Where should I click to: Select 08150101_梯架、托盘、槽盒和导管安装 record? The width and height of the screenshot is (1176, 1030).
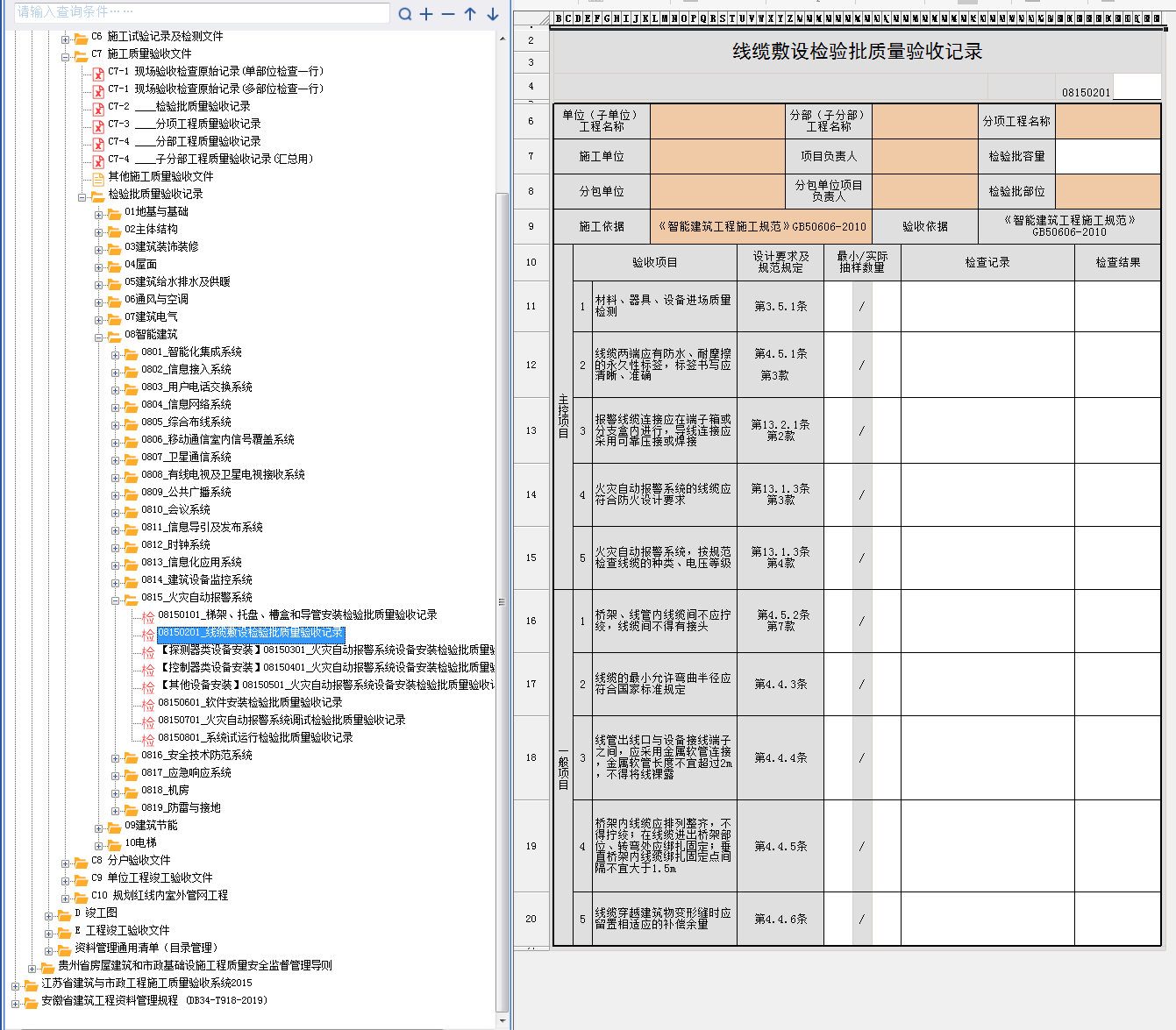pyautogui.click(x=297, y=615)
